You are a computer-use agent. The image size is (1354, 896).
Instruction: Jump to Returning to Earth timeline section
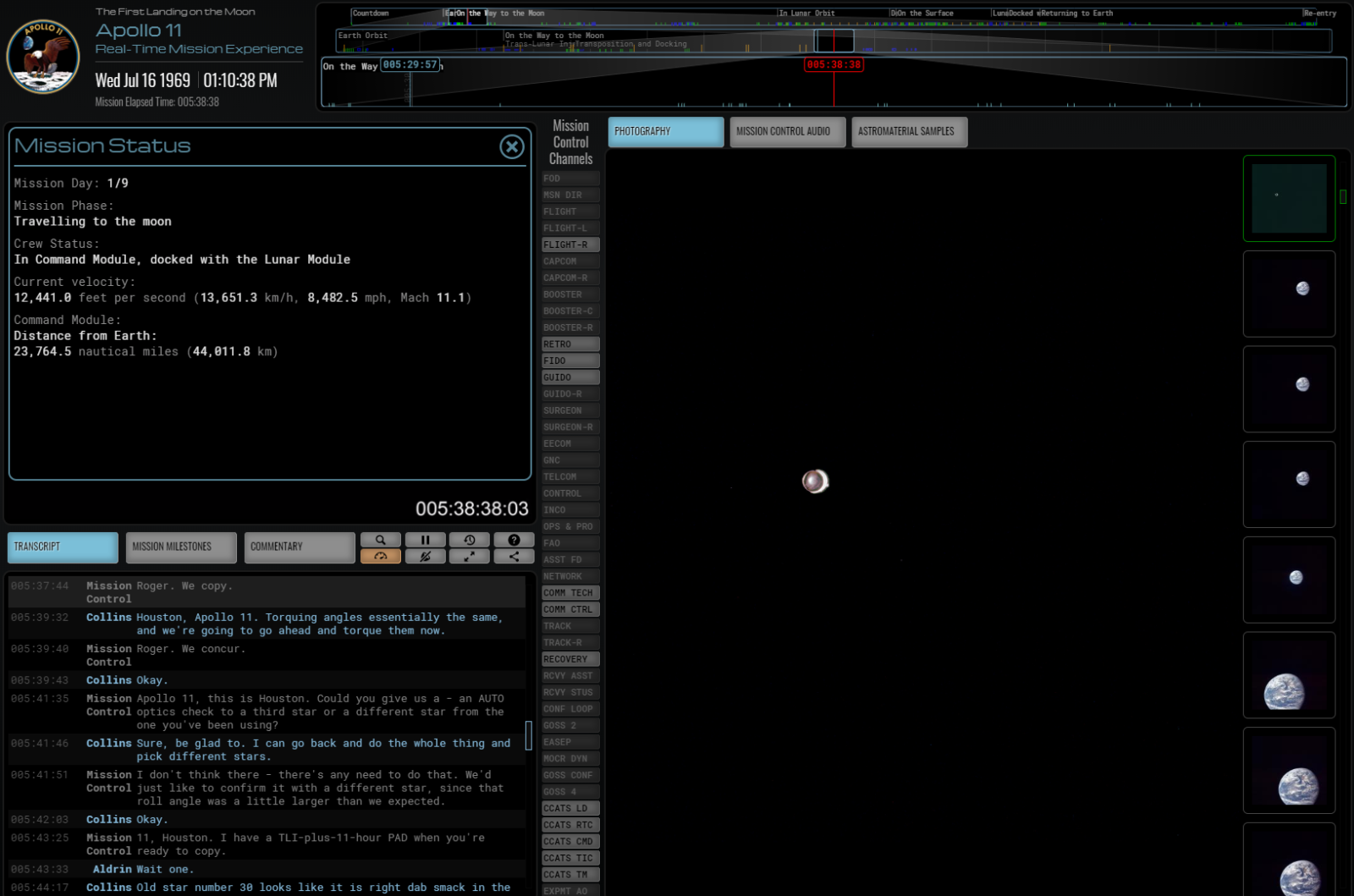(1077, 14)
